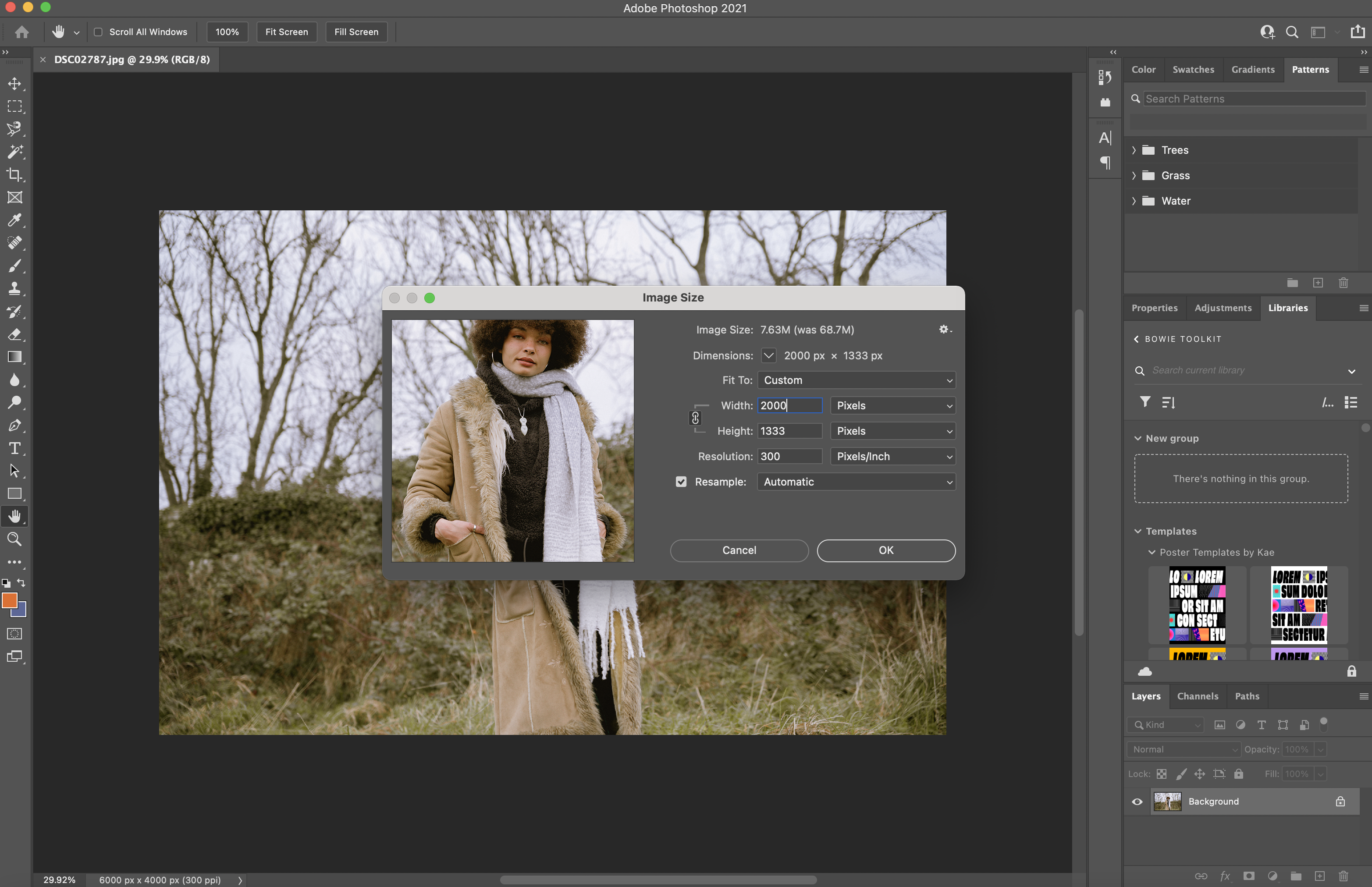Click the constrain proportions link icon
Image resolution: width=1372 pixels, height=887 pixels.
[695, 418]
